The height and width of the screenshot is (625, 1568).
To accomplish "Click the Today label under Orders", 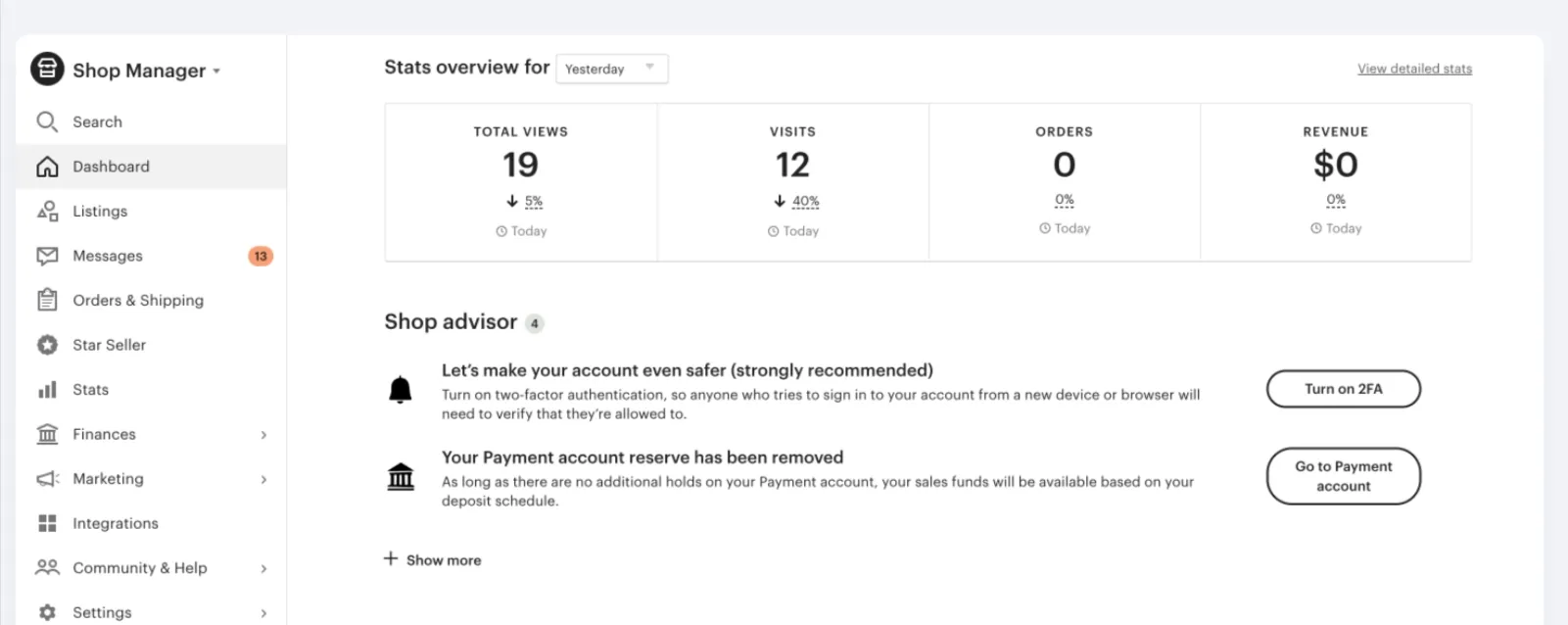I will pos(1072,228).
